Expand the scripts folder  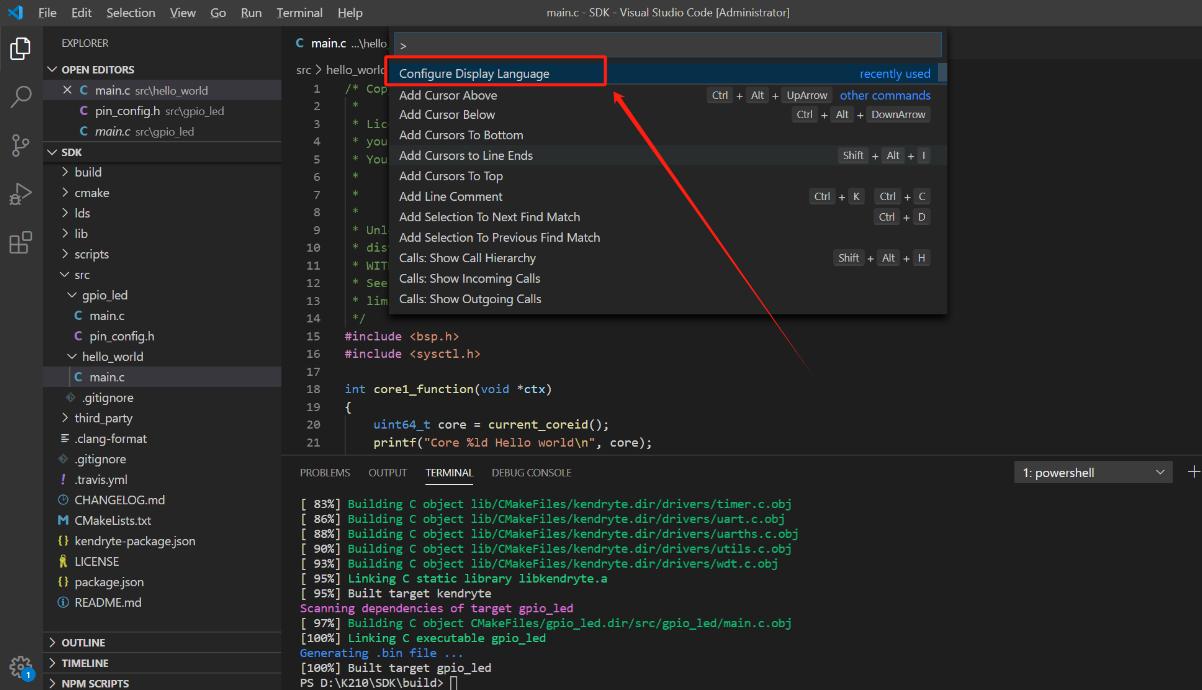[x=163, y=254]
